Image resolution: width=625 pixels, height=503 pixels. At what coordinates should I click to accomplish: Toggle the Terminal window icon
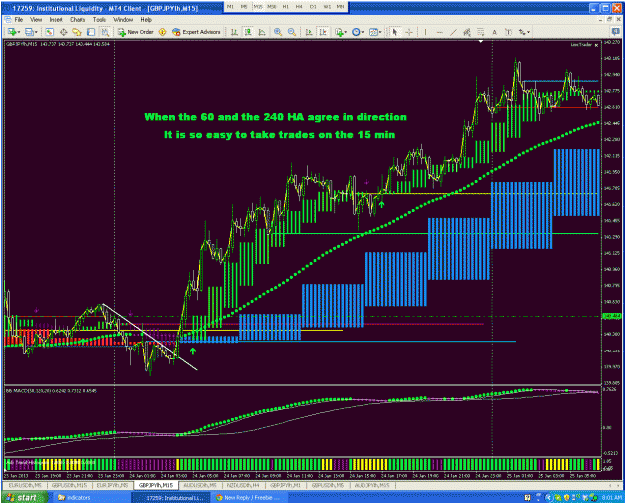coord(91,32)
